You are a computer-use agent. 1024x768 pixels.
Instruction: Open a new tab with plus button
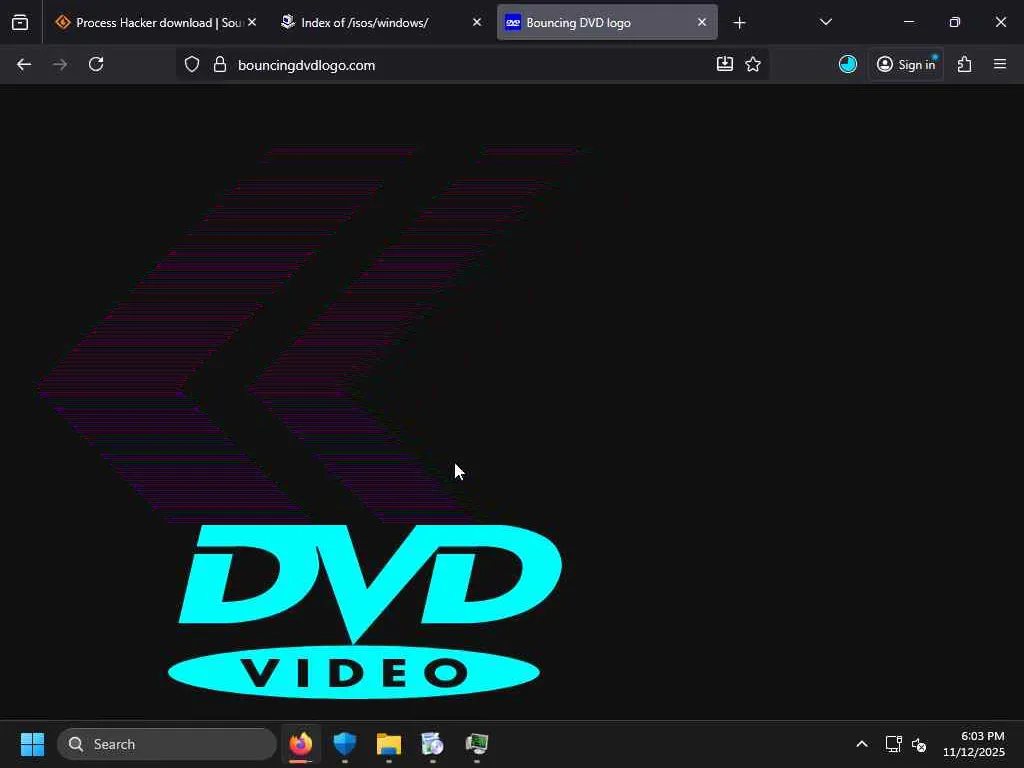pos(739,23)
